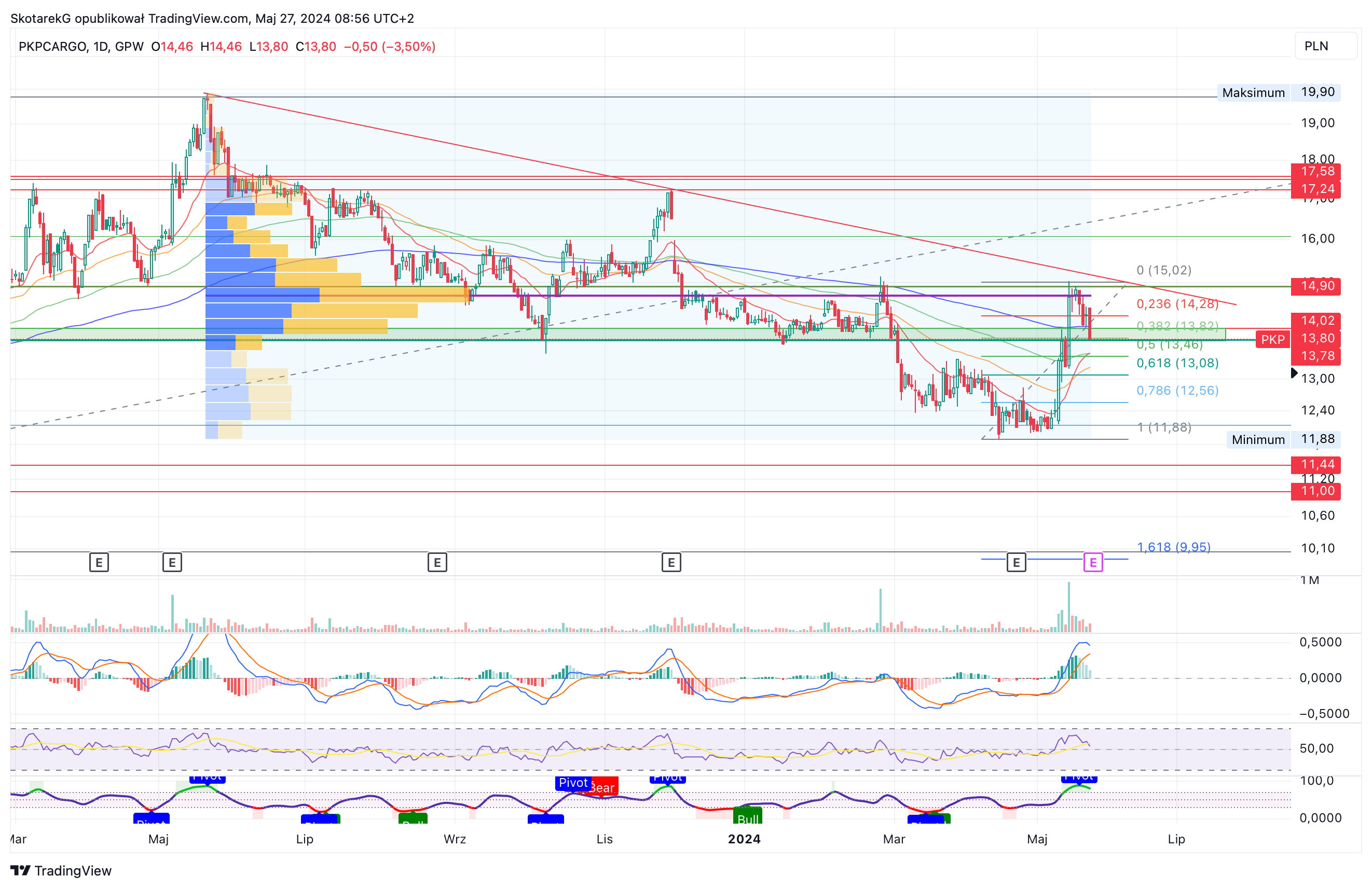Click the TradingView logo
The height and width of the screenshot is (889, 1372).
(61, 870)
